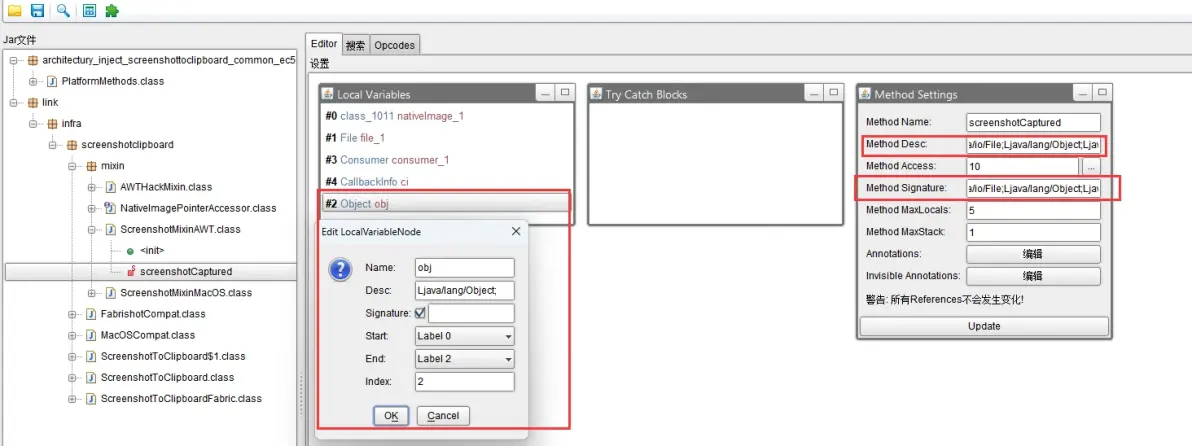Expand the ScreenshotToClipboard.class node
This screenshot has height=446, width=1192.
pos(72,378)
